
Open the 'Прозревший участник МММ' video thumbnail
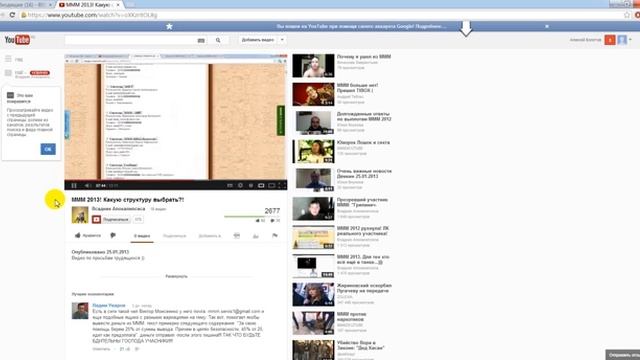tap(313, 209)
